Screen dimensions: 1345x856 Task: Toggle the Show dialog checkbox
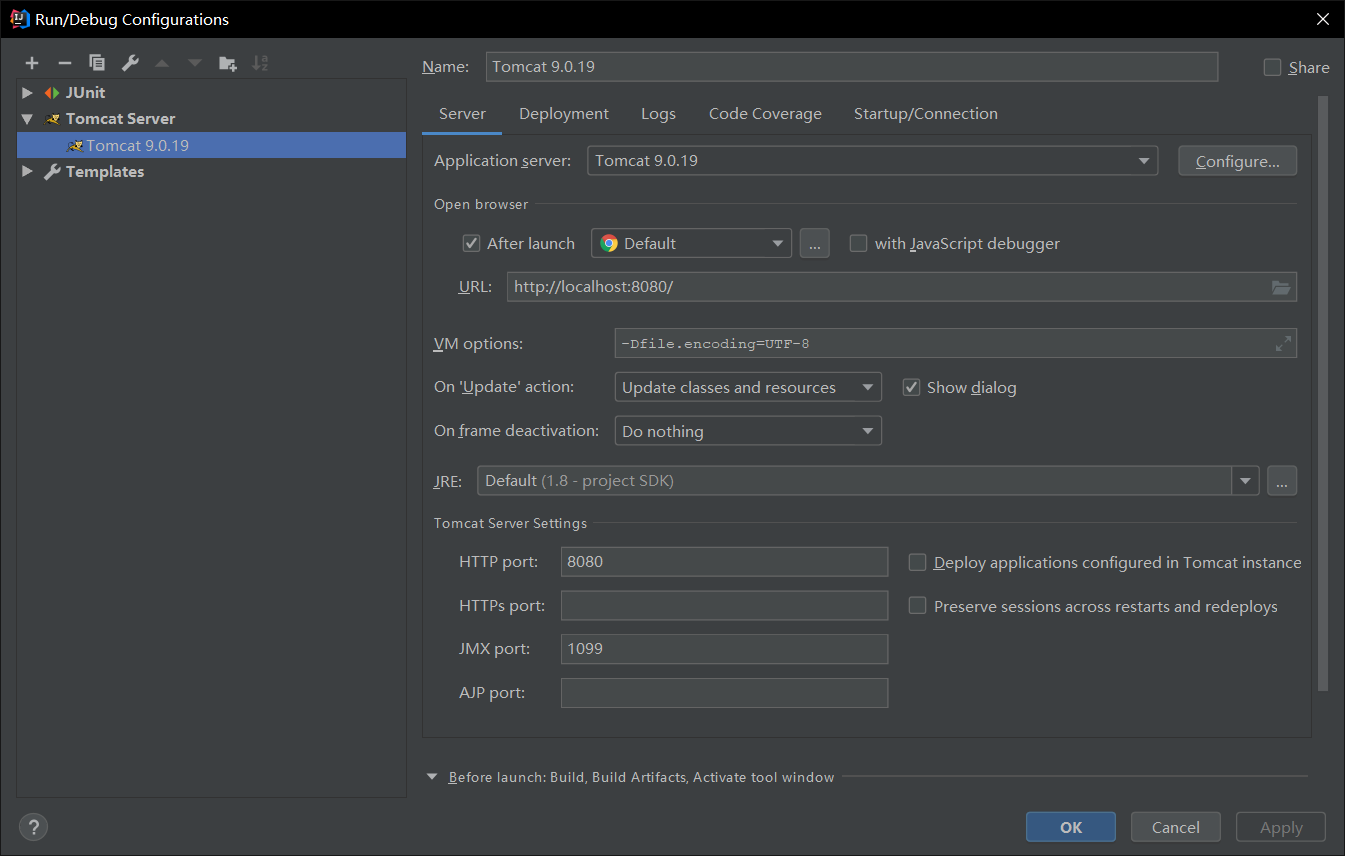pyautogui.click(x=911, y=387)
